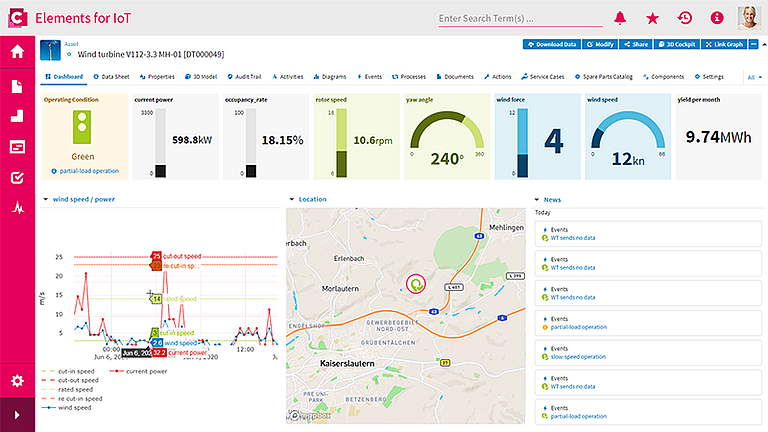Click the wind turbine asset thumbnail

(x=50, y=50)
